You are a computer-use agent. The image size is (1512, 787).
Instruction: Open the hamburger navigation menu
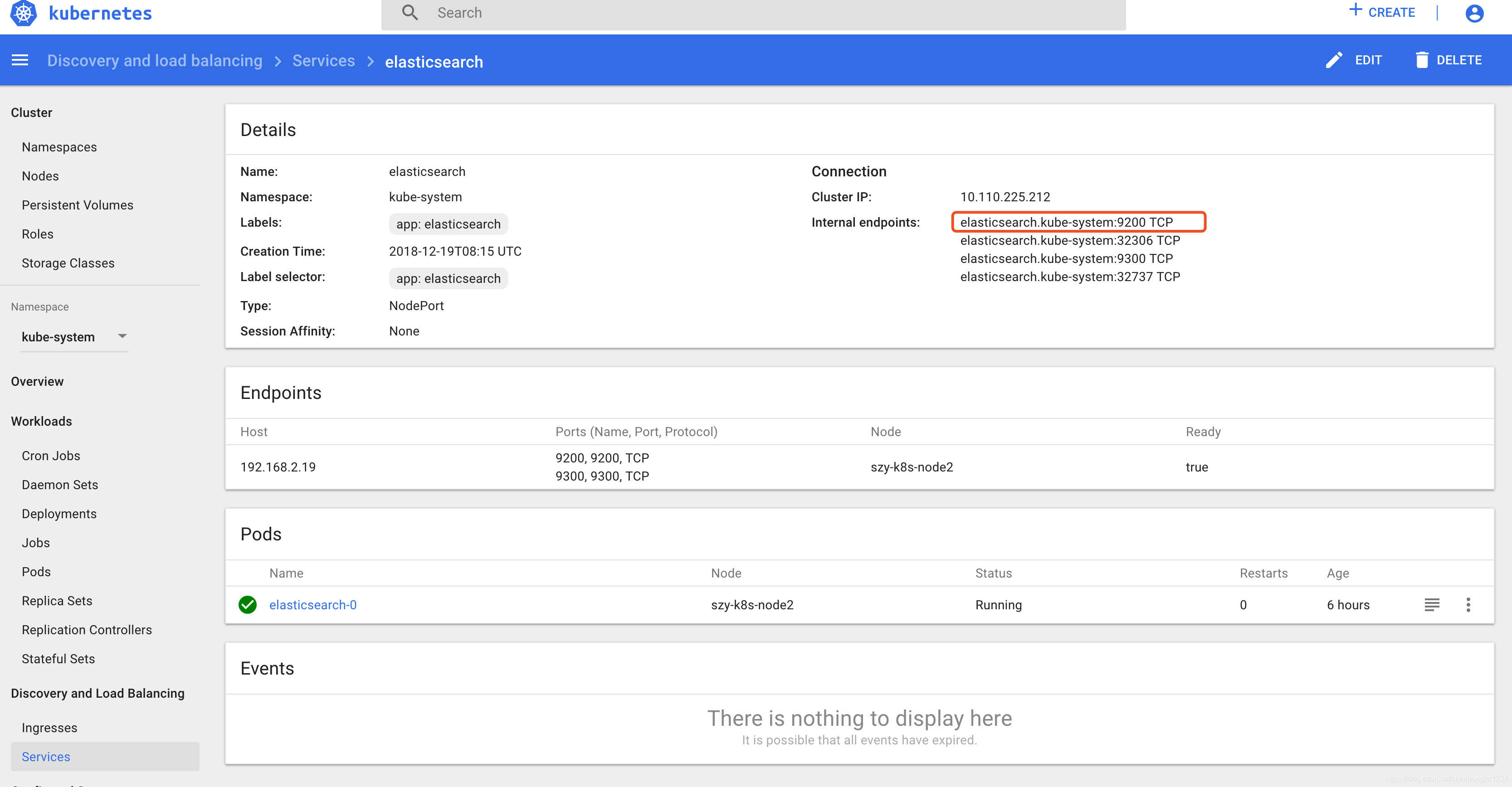click(20, 60)
